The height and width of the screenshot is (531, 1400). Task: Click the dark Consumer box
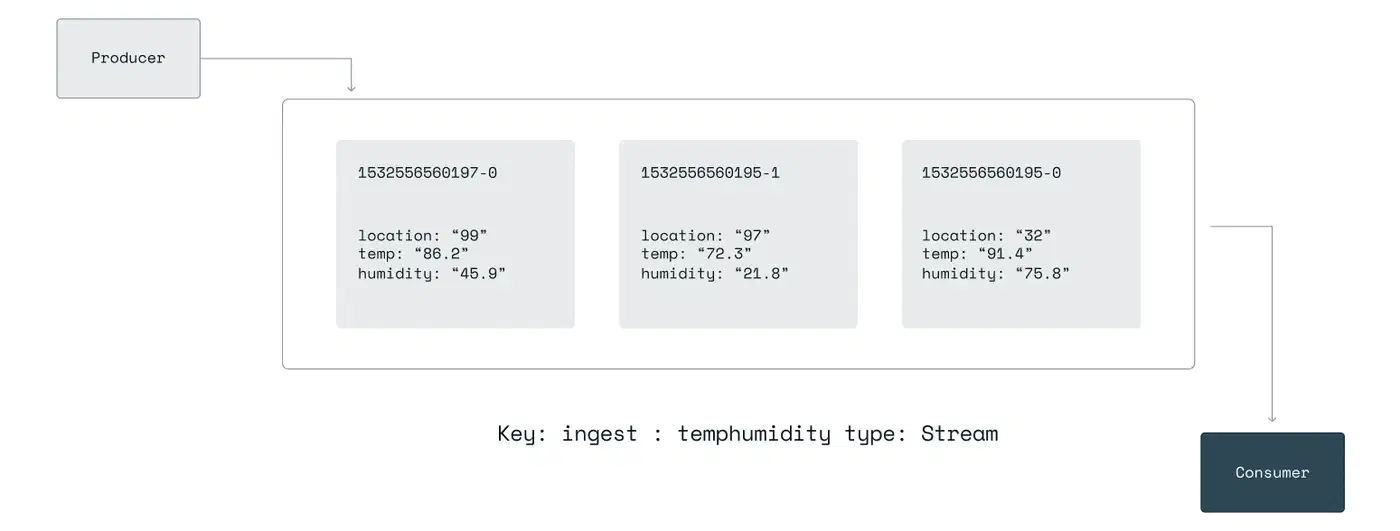(x=1272, y=472)
